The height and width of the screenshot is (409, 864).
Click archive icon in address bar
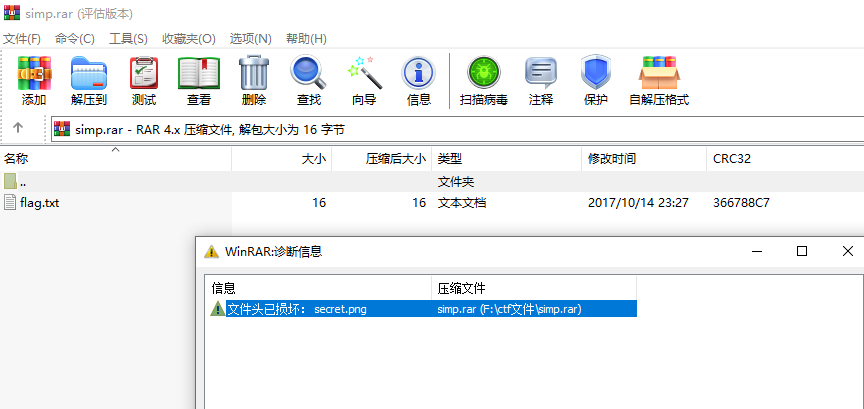tap(62, 129)
